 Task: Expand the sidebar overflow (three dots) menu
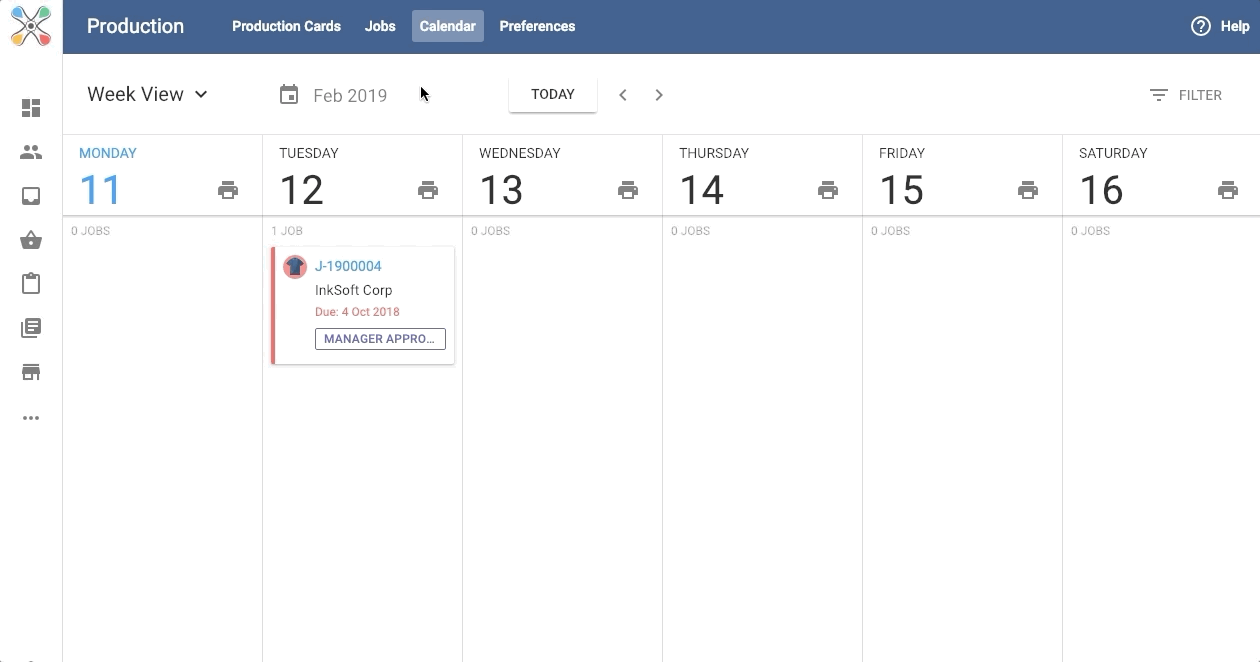(31, 418)
